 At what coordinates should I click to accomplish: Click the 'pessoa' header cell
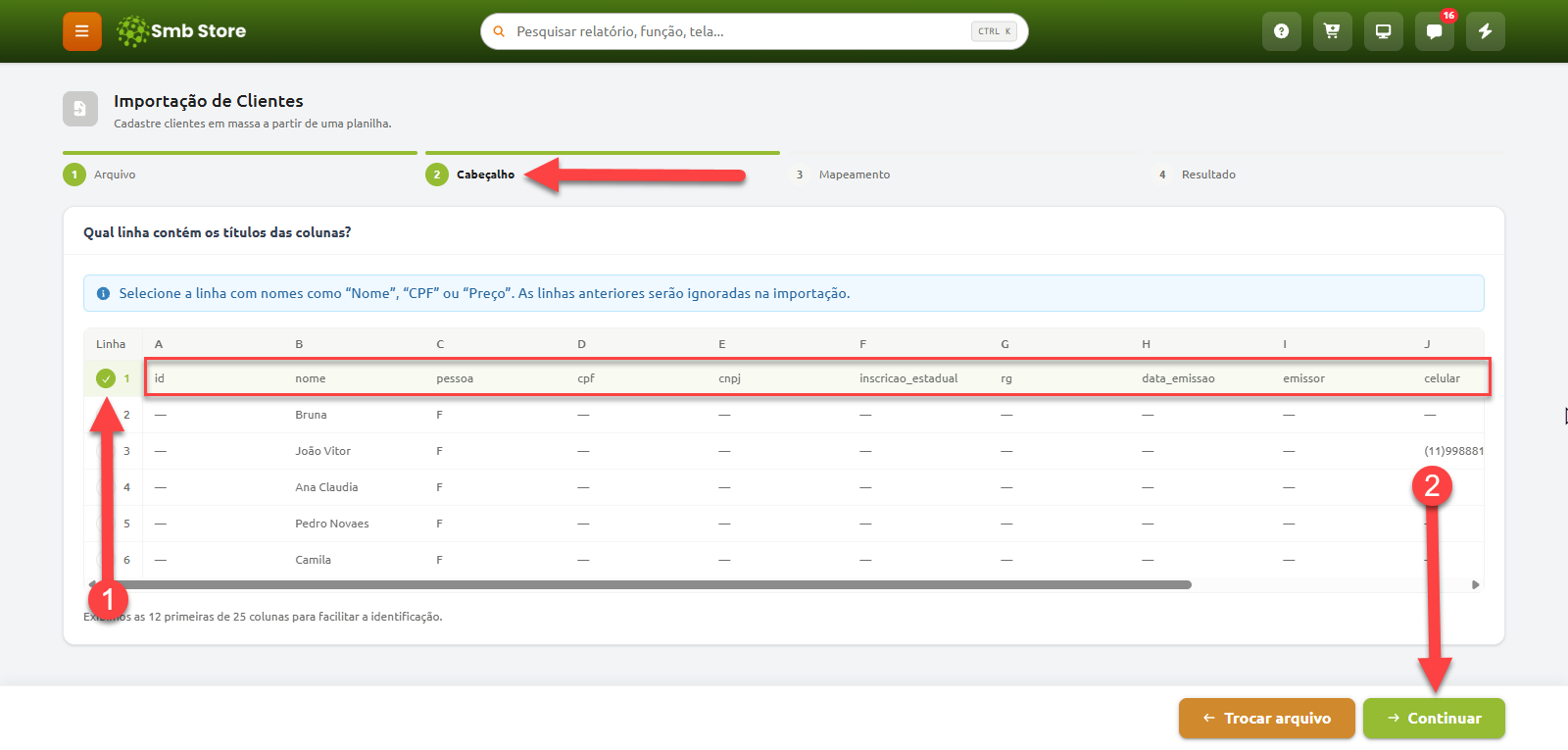click(455, 378)
